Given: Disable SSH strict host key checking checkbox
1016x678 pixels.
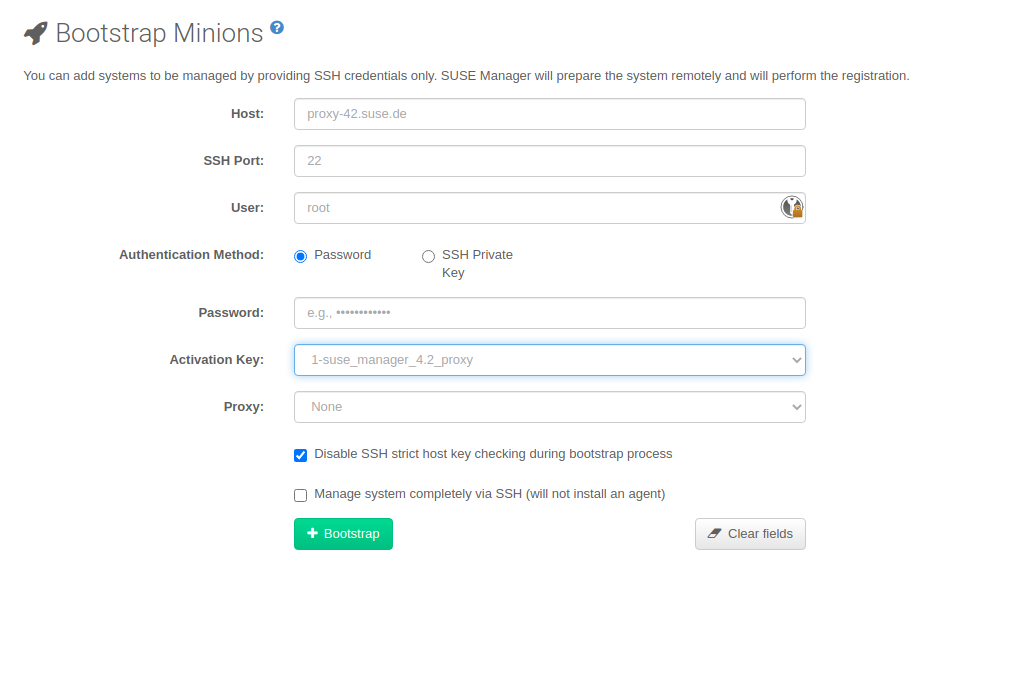Looking at the screenshot, I should point(300,455).
